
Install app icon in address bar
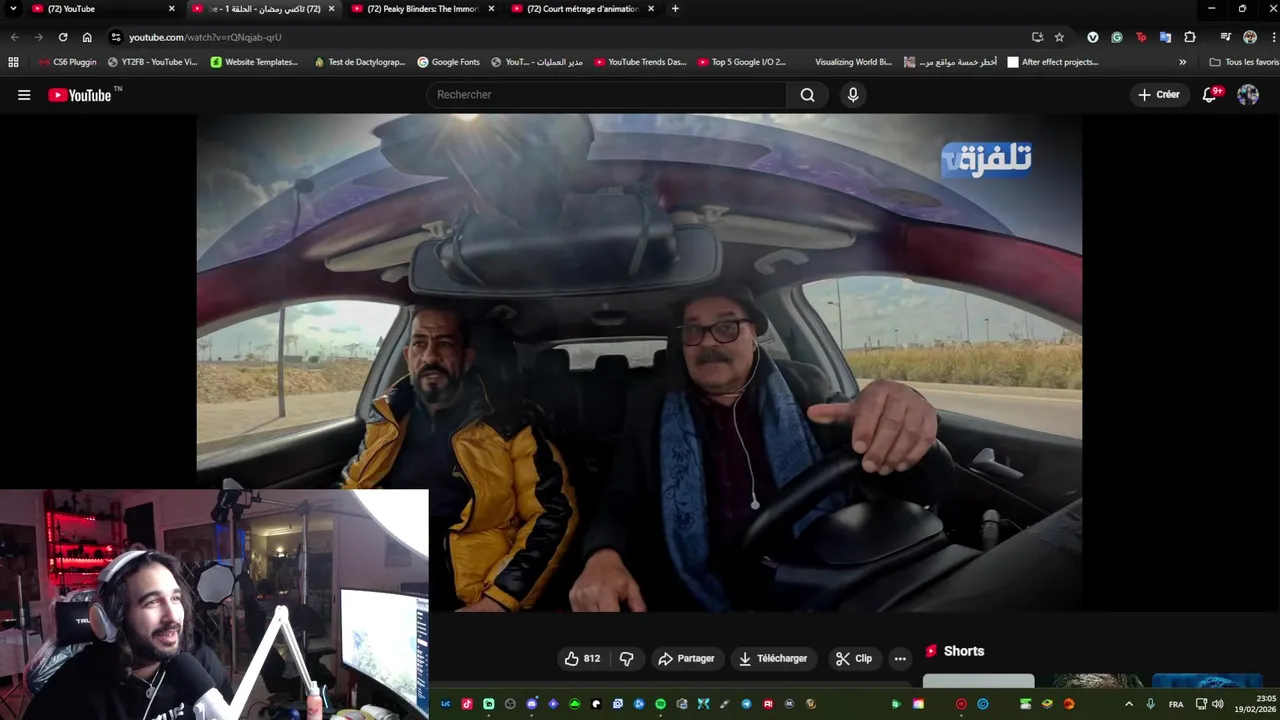[x=1037, y=37]
